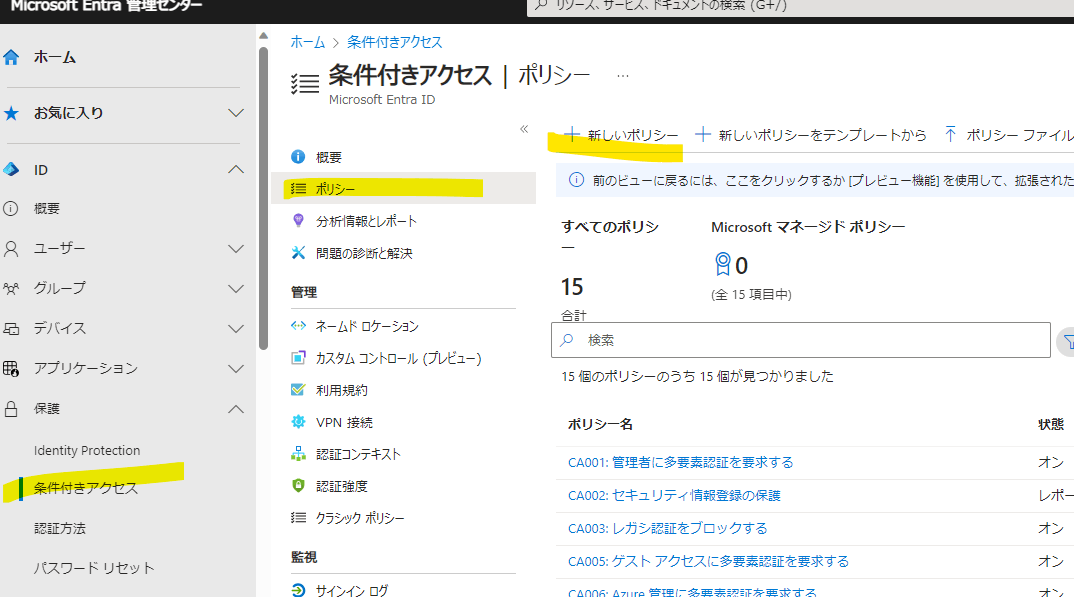
Task: Collapse the 保護 section chevron
Action: (x=236, y=409)
